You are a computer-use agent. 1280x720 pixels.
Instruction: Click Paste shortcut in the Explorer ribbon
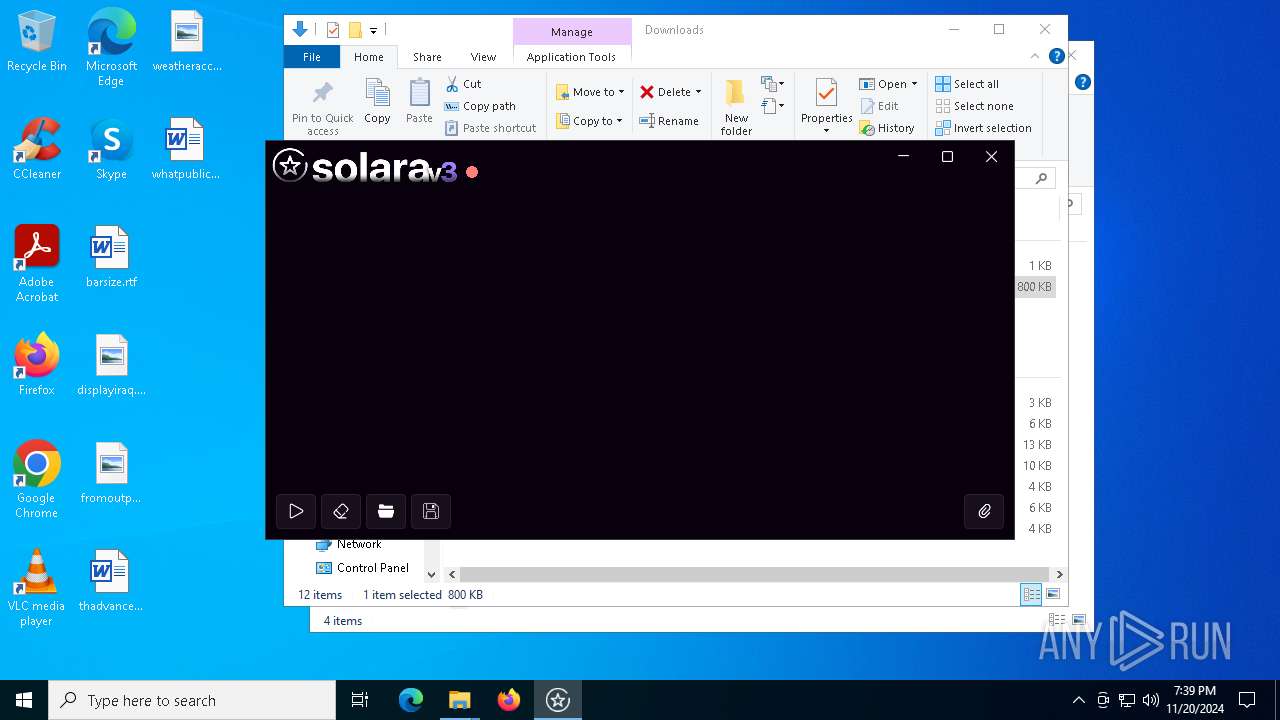click(491, 128)
